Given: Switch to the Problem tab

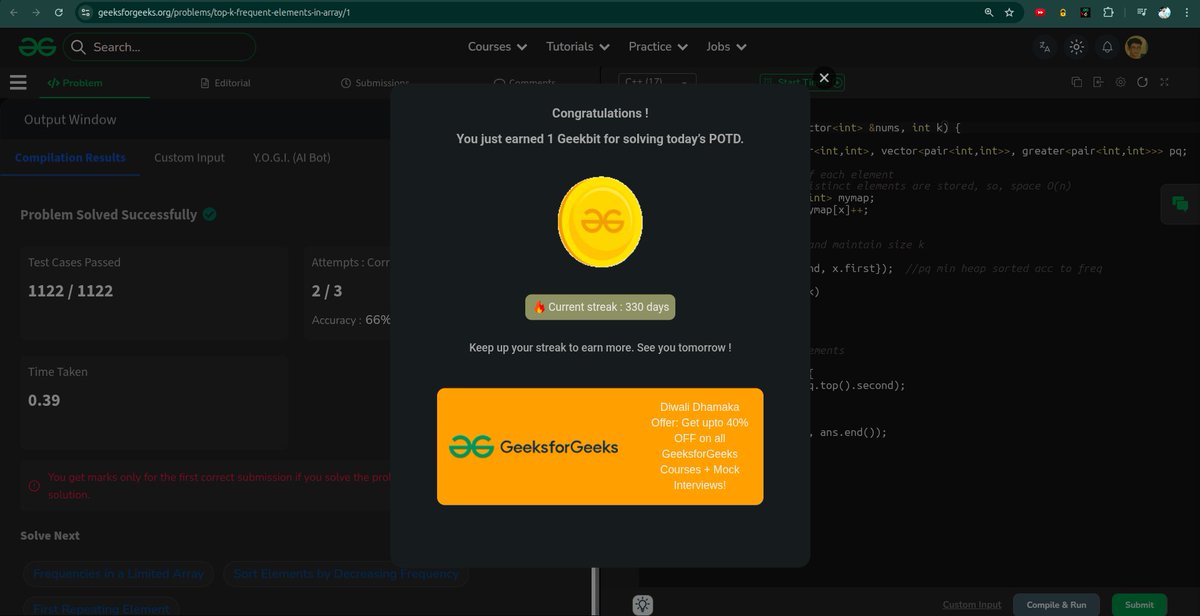Looking at the screenshot, I should coord(76,83).
